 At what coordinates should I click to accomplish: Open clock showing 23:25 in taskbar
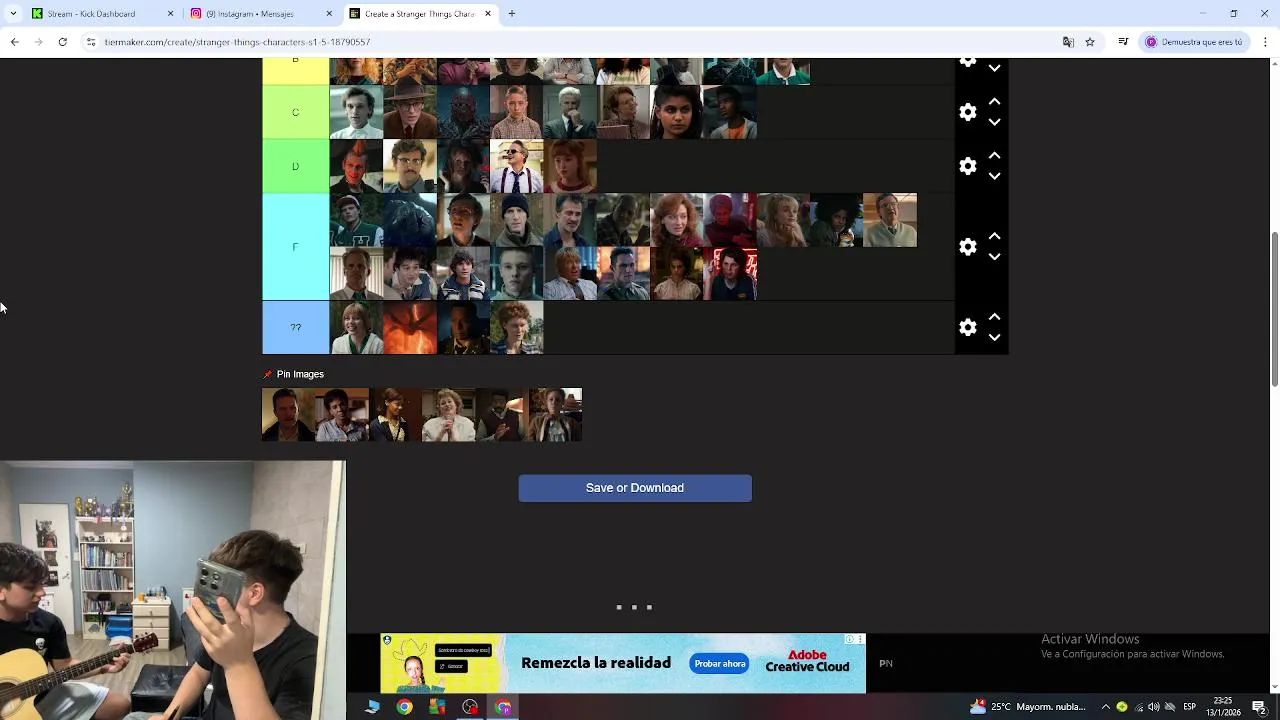point(1222,707)
